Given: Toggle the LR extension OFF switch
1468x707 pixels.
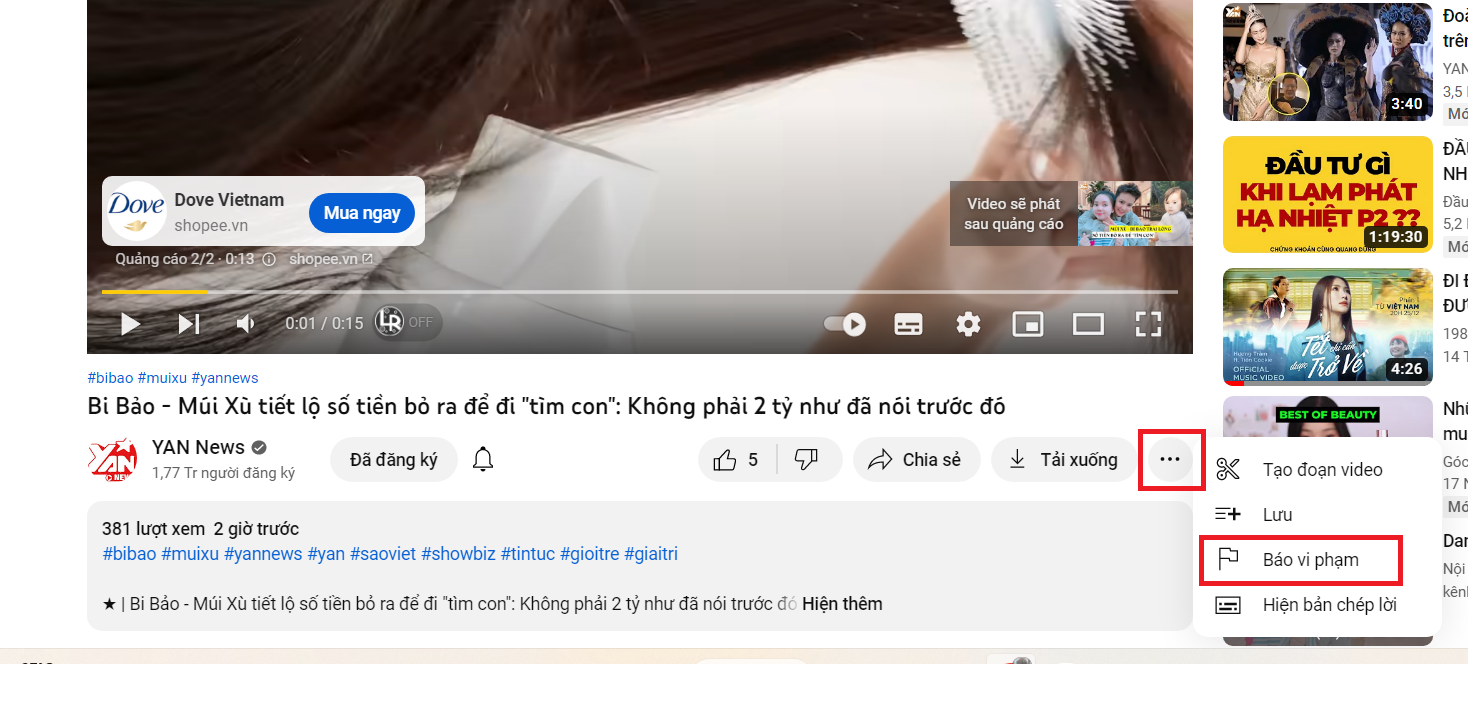Looking at the screenshot, I should [408, 322].
